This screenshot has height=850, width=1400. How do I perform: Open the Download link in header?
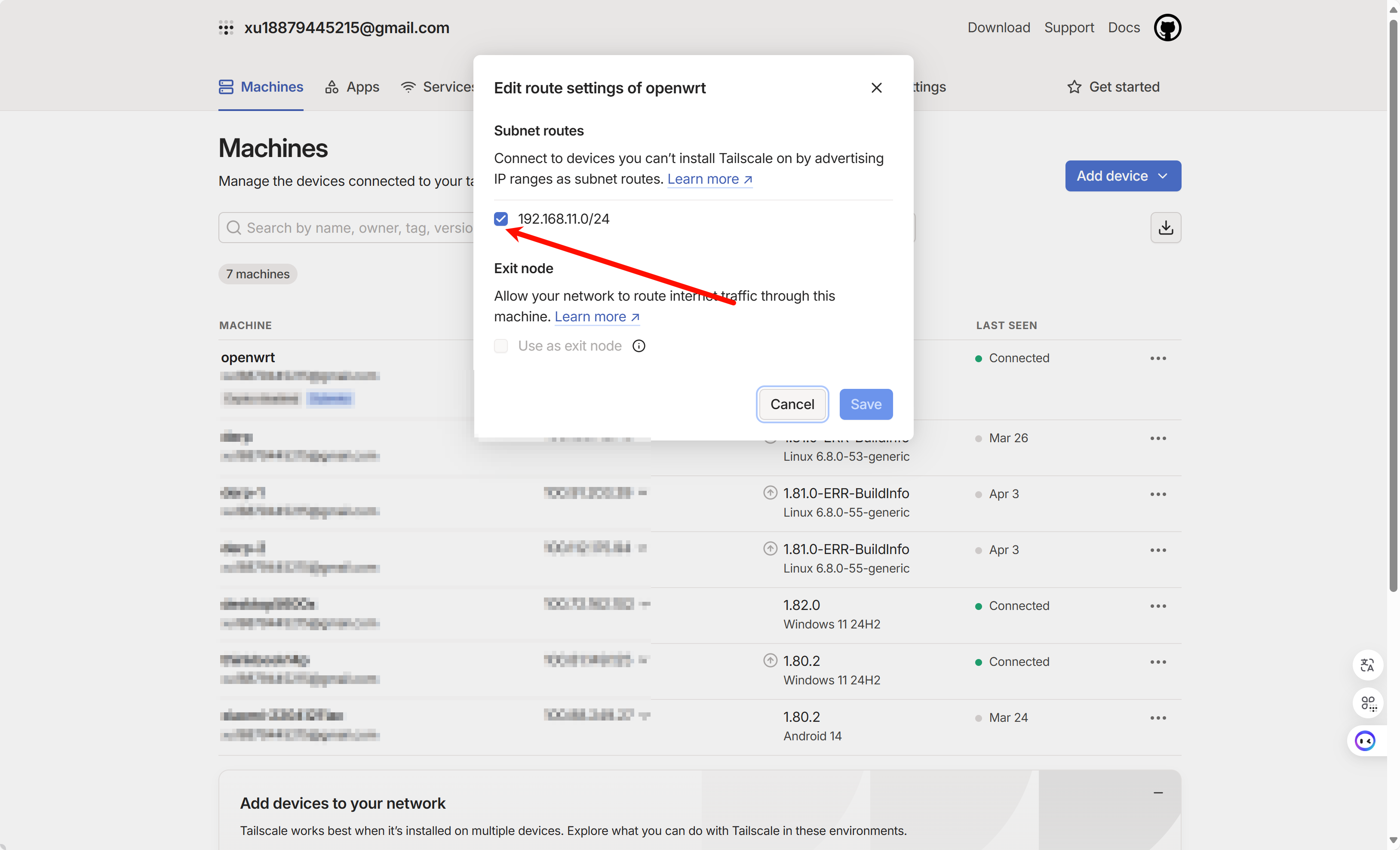pyautogui.click(x=998, y=27)
